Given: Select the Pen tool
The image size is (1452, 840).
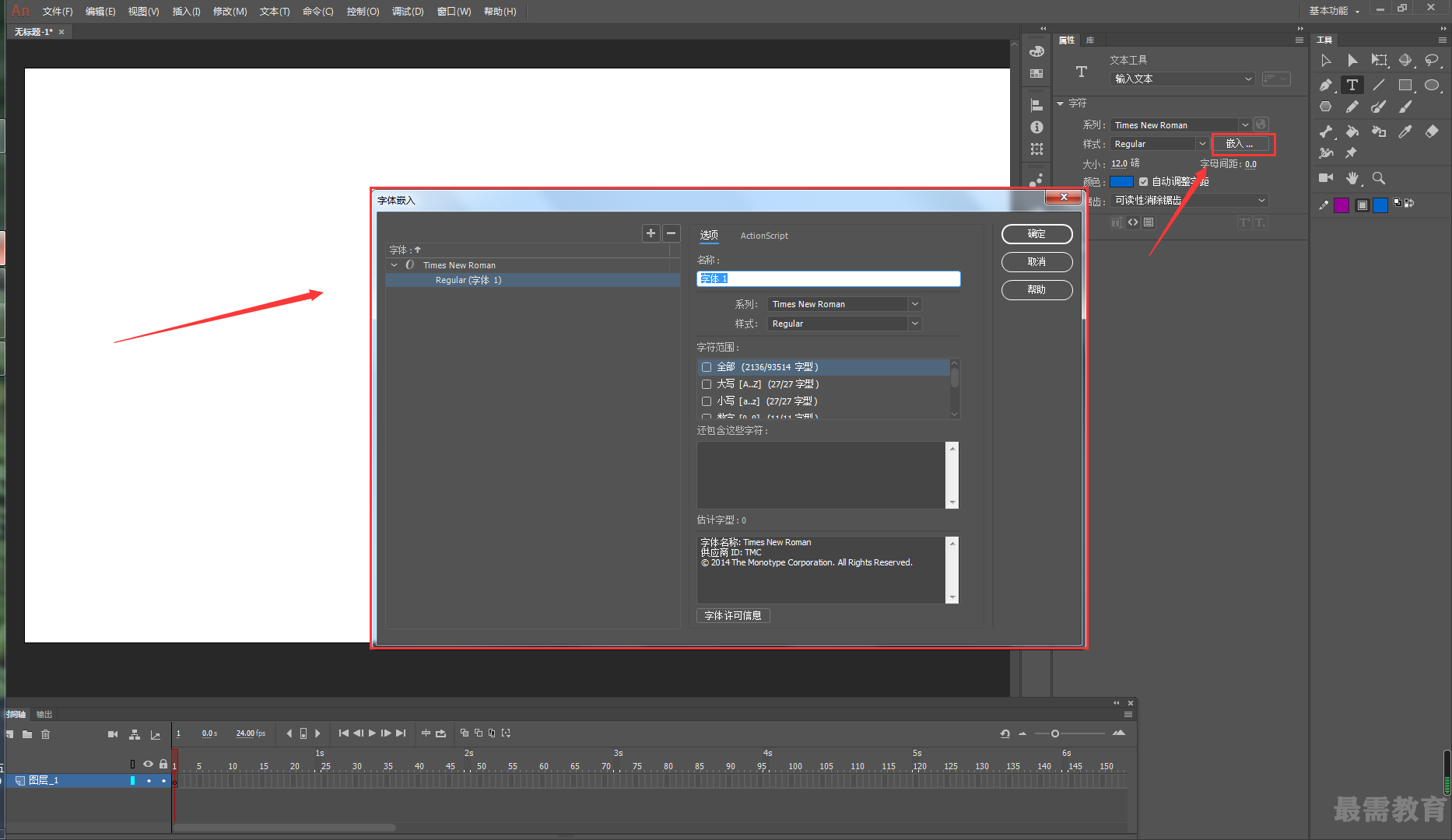Looking at the screenshot, I should 1326,85.
